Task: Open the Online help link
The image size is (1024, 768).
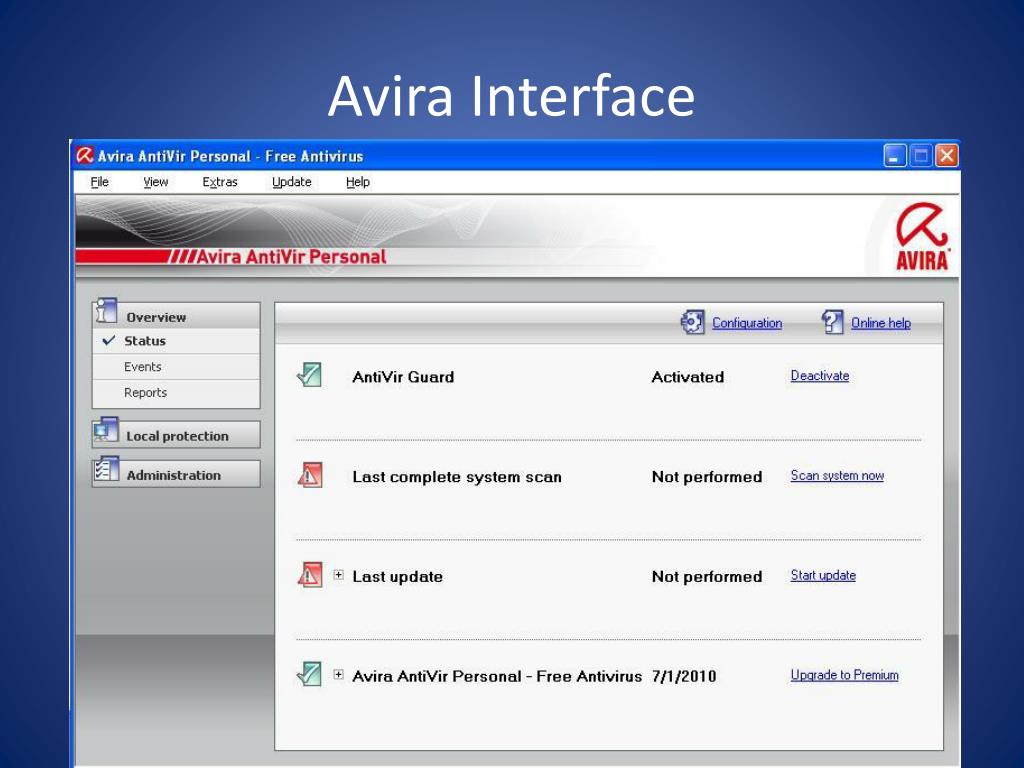Action: [x=880, y=323]
